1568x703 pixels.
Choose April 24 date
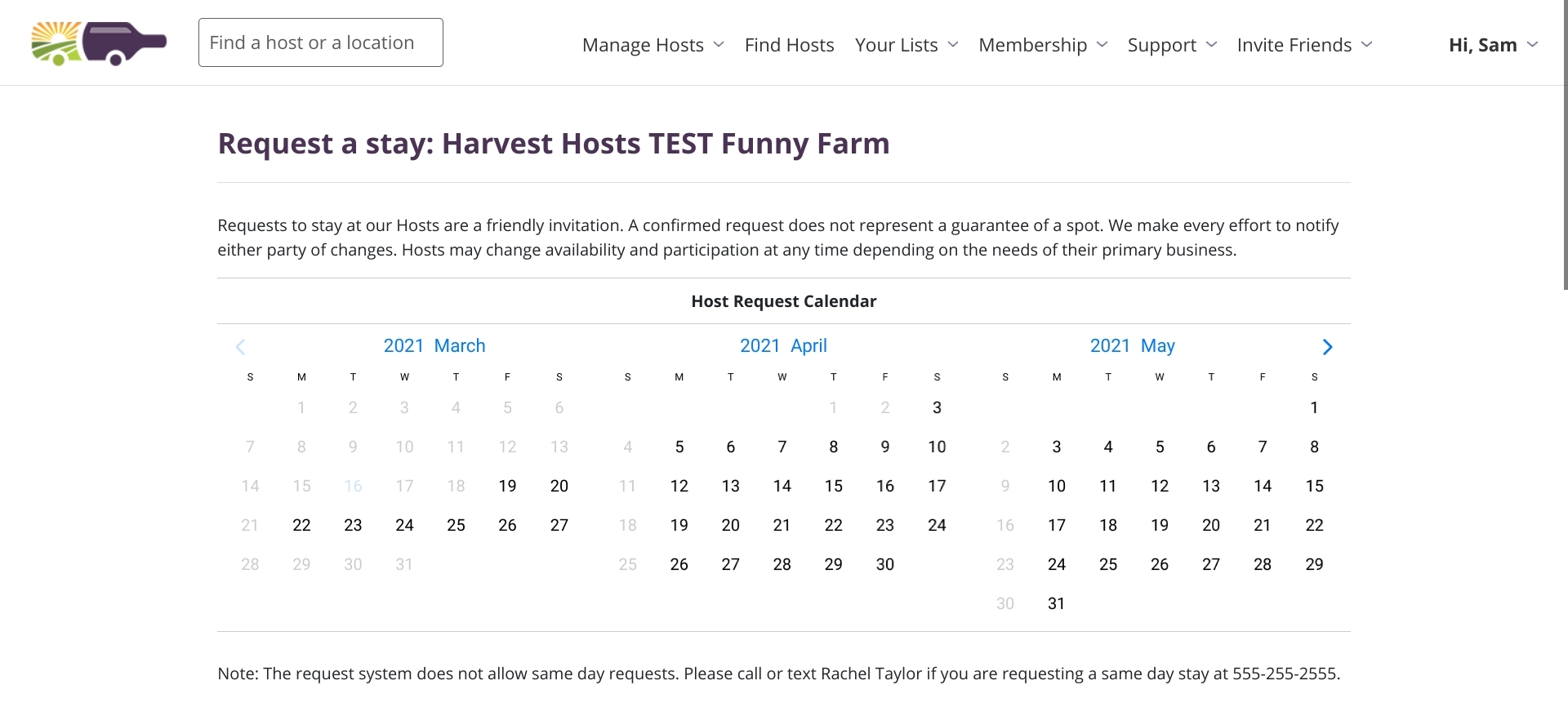click(x=937, y=525)
